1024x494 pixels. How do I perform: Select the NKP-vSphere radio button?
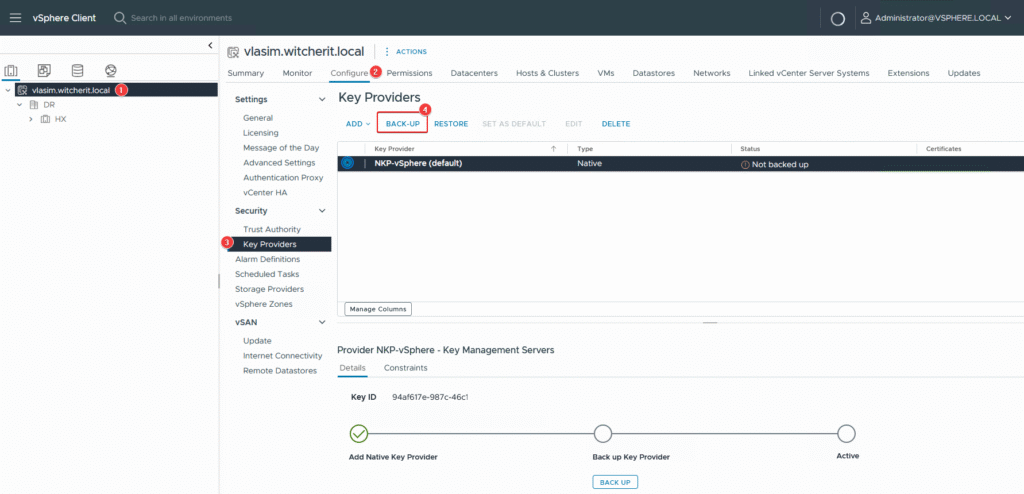pos(347,164)
